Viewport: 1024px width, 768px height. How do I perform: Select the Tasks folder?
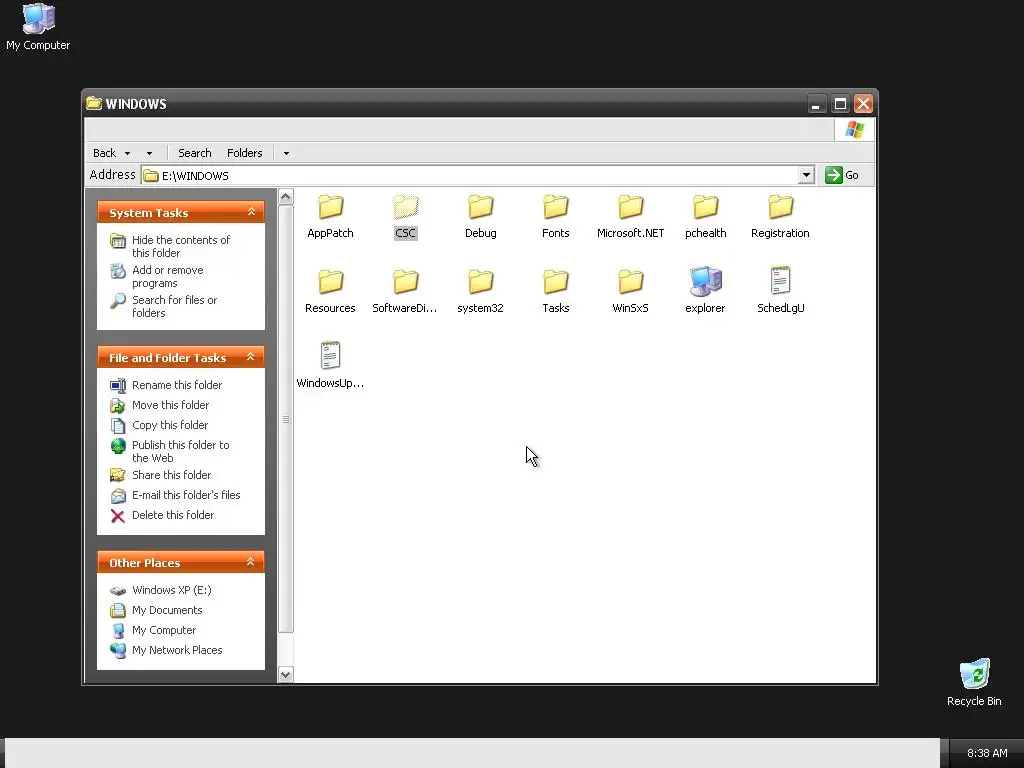pos(556,292)
